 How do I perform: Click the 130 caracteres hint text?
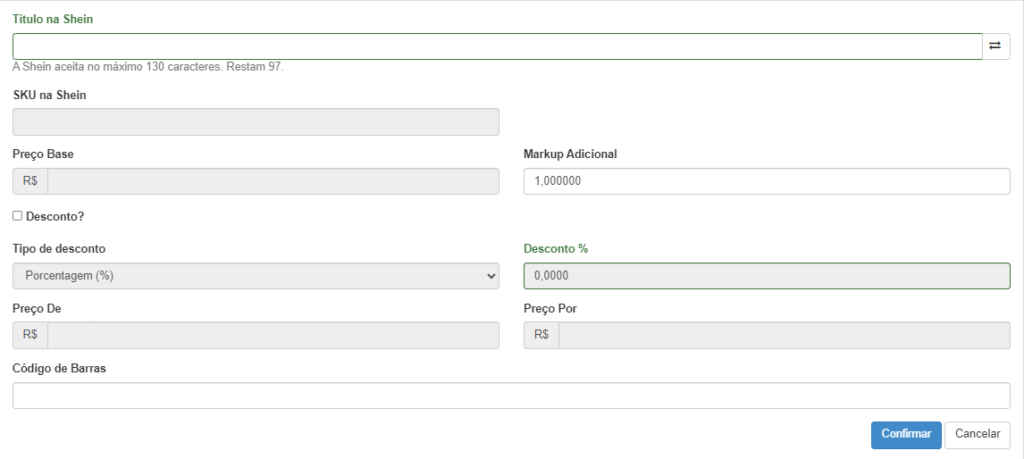click(x=148, y=67)
